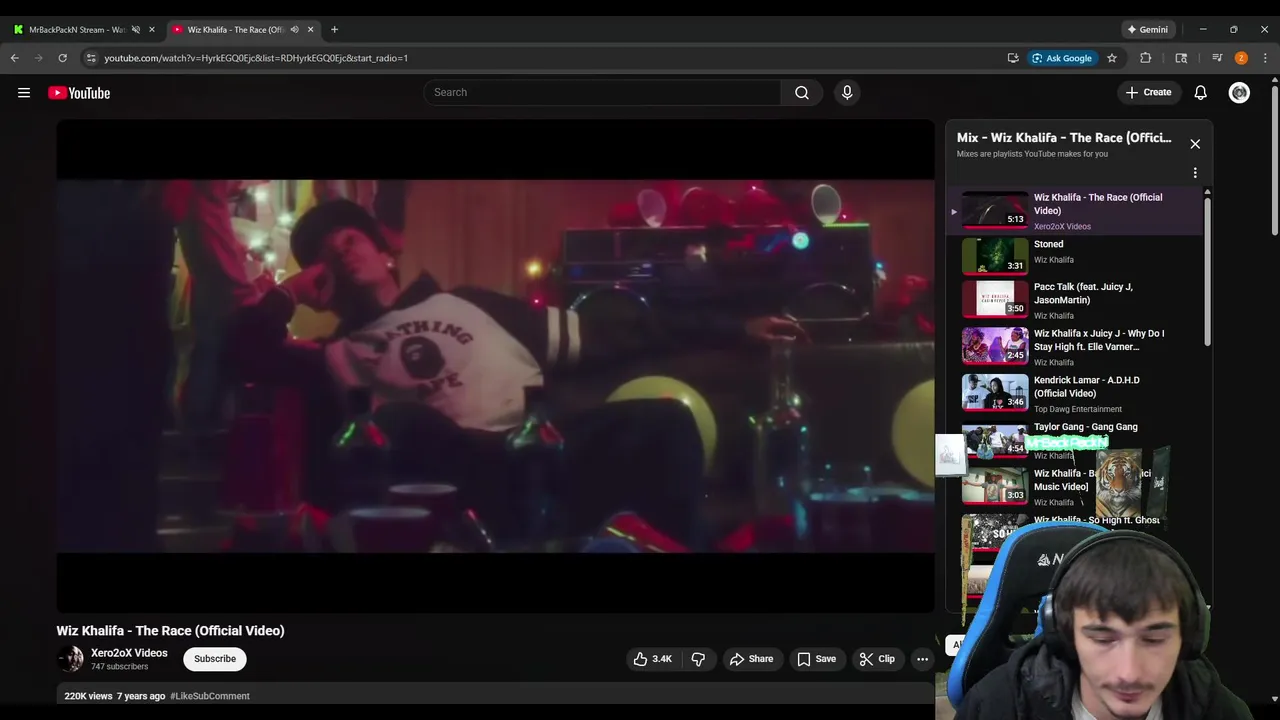Click the page vertical scrollbar
The height and width of the screenshot is (720, 1280).
click(x=1273, y=160)
